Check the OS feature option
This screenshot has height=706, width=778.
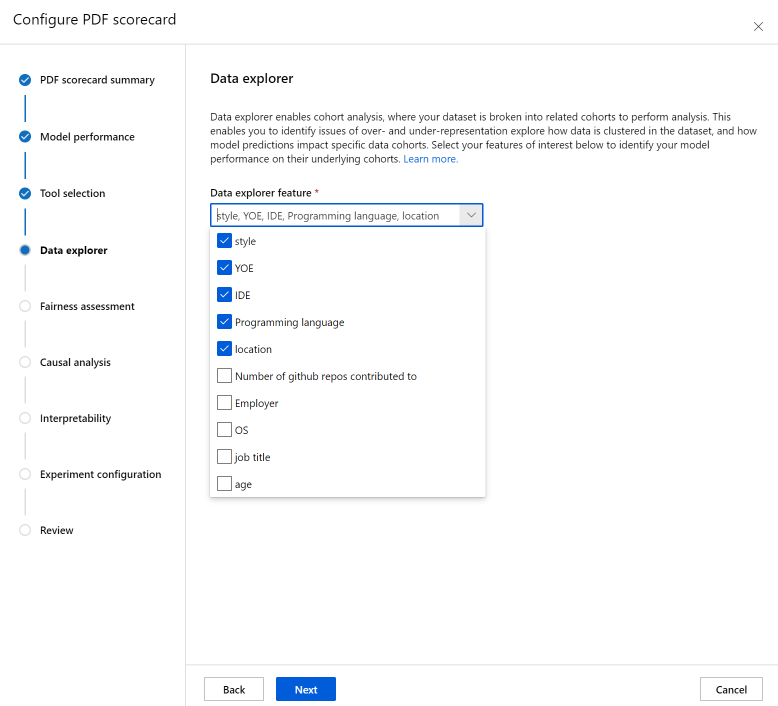coord(225,430)
